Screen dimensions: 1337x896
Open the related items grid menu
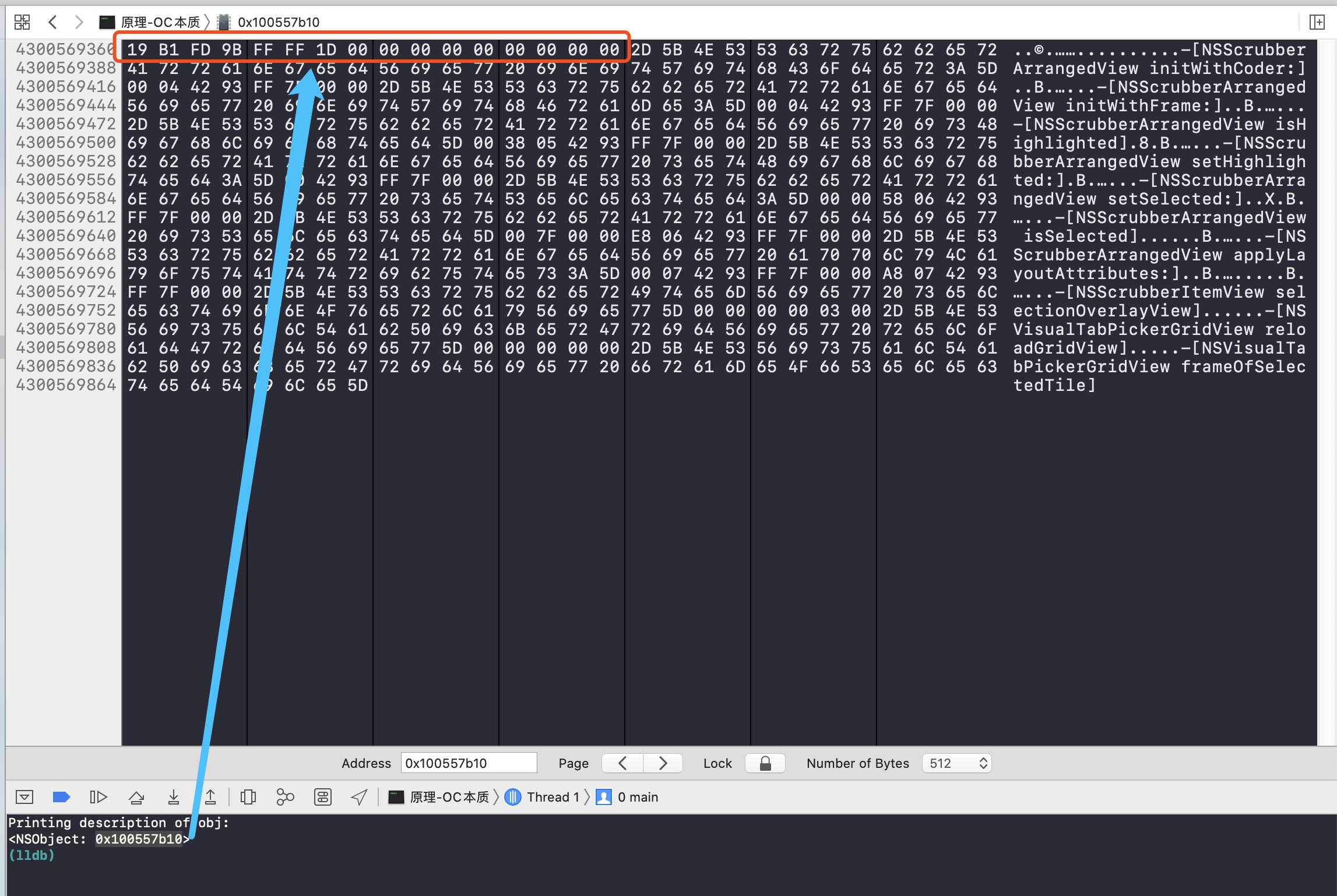pyautogui.click(x=22, y=22)
